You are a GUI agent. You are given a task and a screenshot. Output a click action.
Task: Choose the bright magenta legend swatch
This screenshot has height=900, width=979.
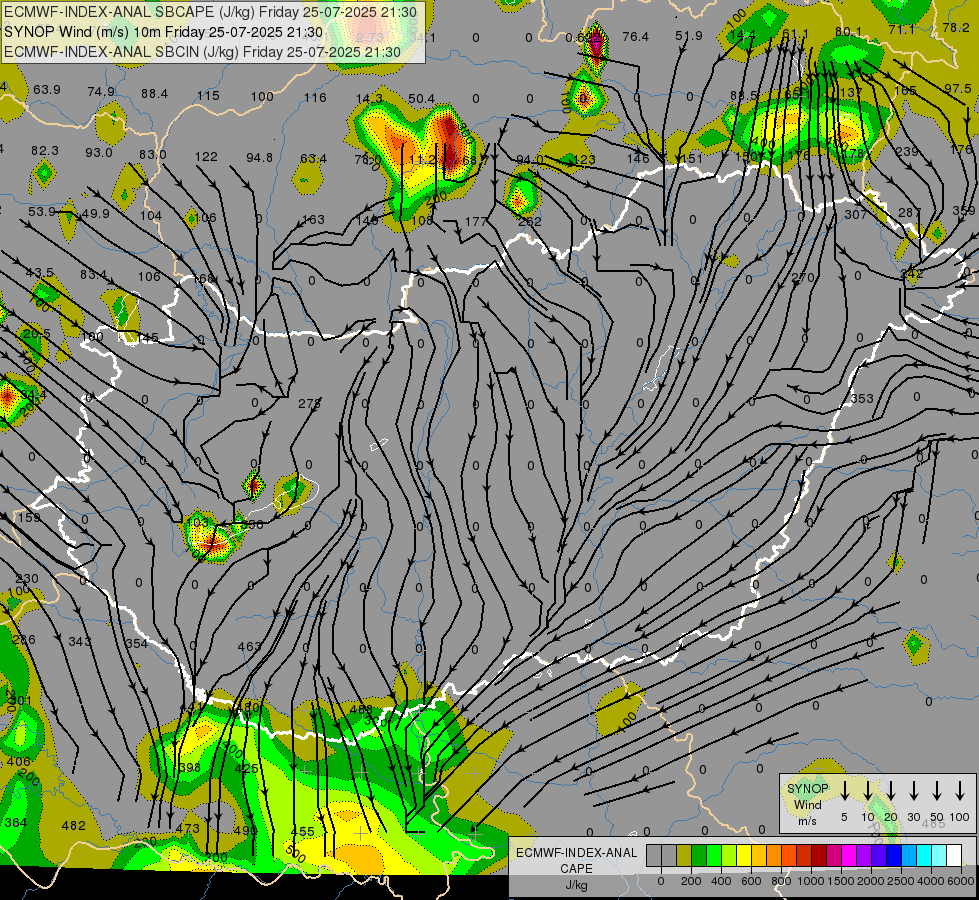tap(849, 855)
